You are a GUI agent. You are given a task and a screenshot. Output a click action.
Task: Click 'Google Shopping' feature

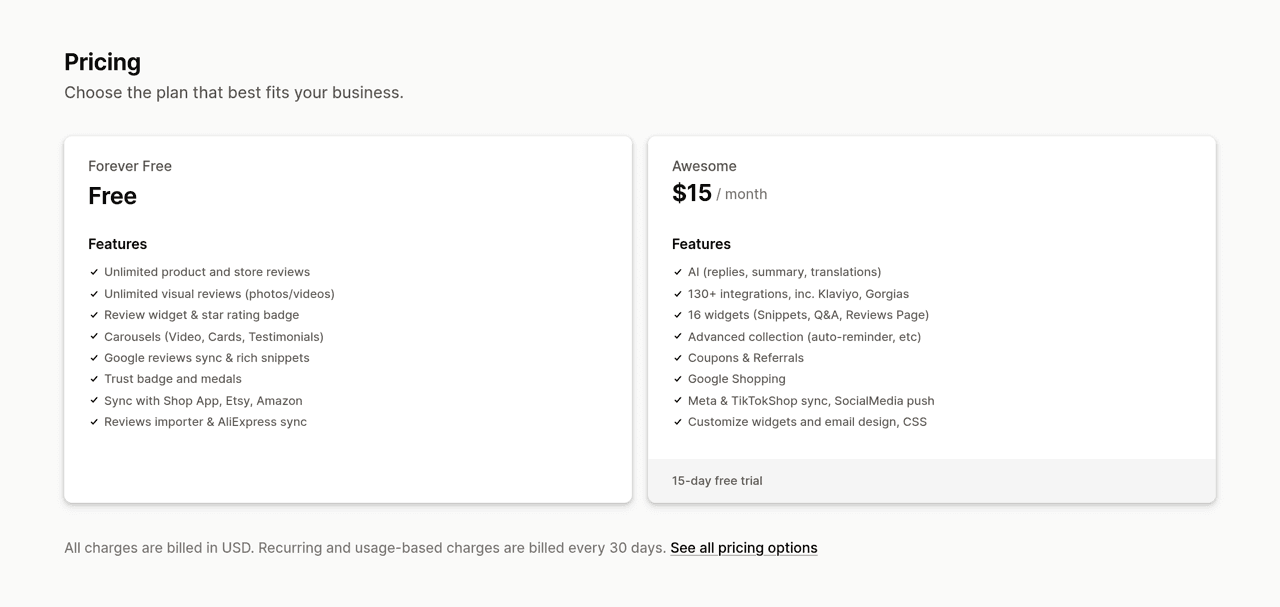pos(737,379)
